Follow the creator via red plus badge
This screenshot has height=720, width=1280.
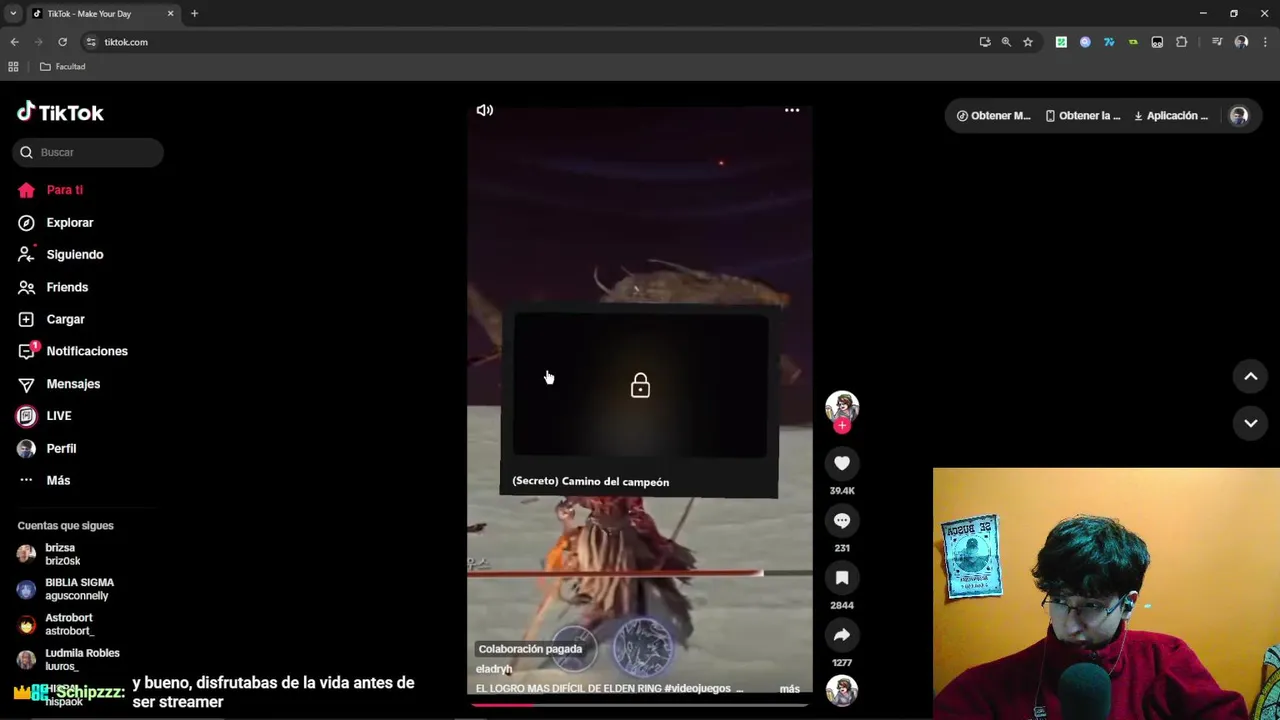pos(842,426)
